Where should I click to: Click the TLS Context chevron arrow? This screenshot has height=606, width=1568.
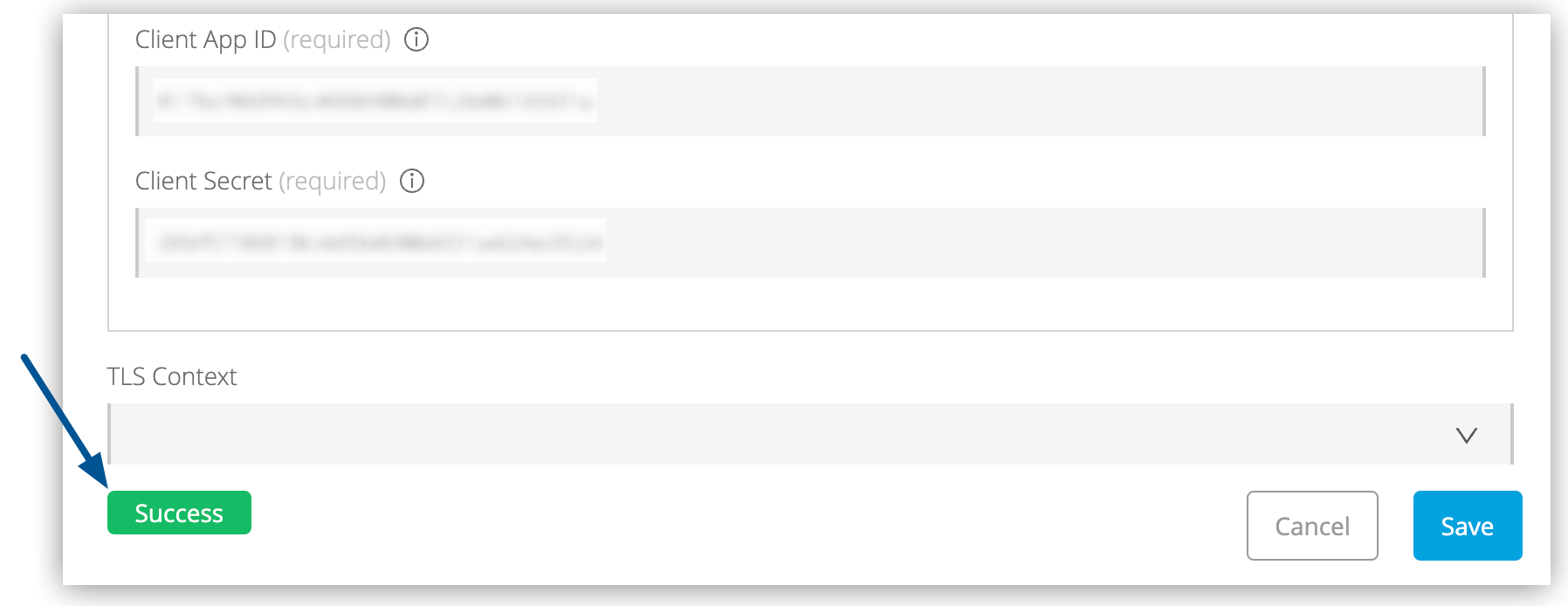pos(1467,435)
